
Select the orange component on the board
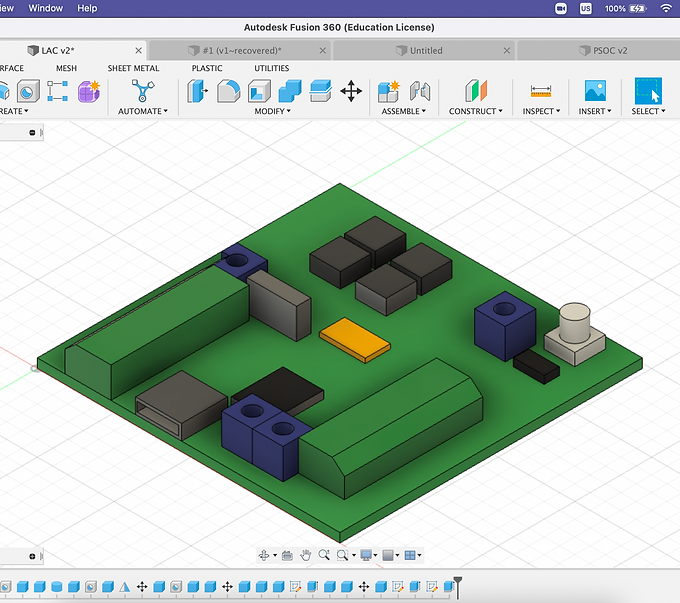pos(355,340)
